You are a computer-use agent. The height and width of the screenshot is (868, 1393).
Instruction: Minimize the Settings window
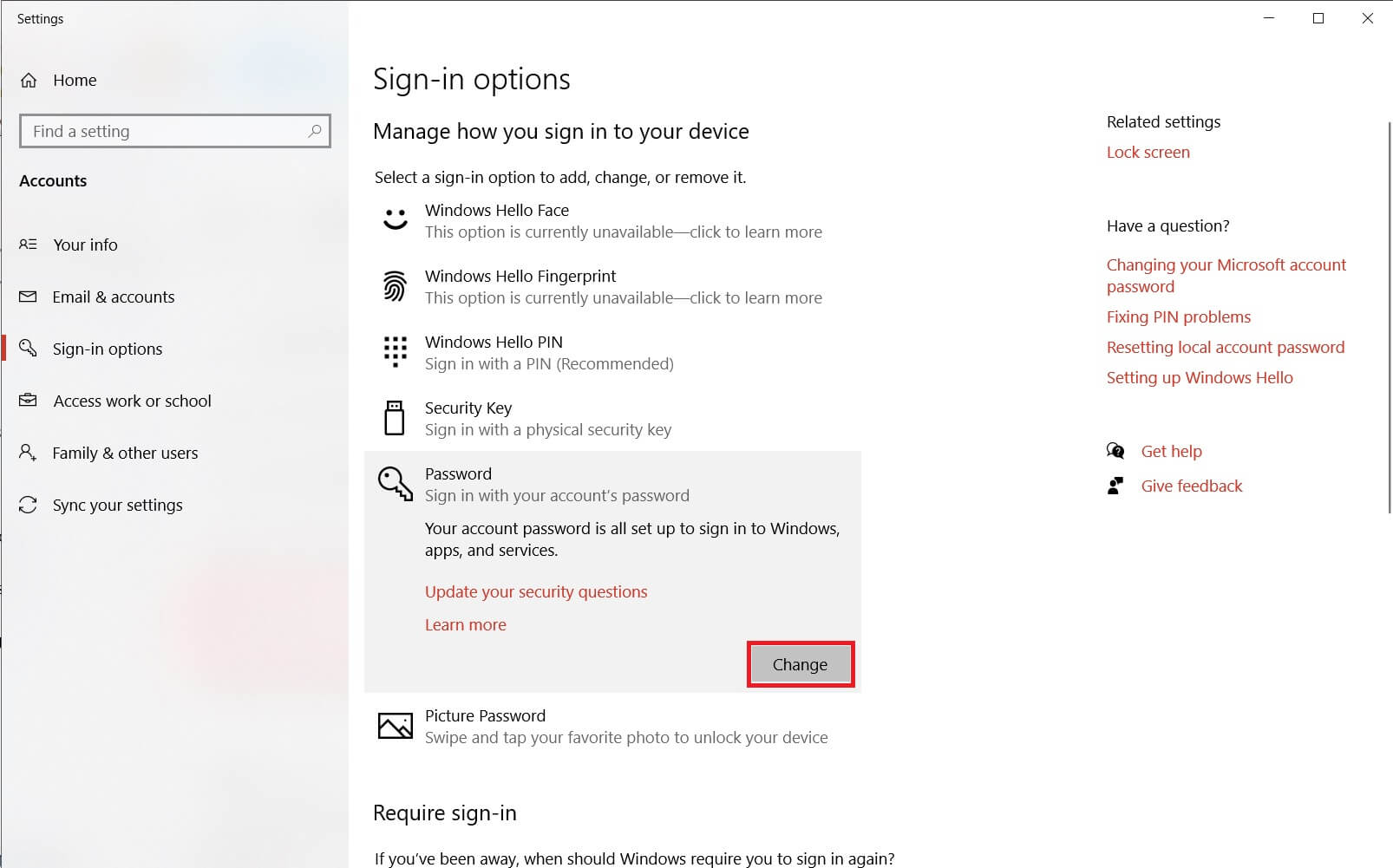(1269, 18)
